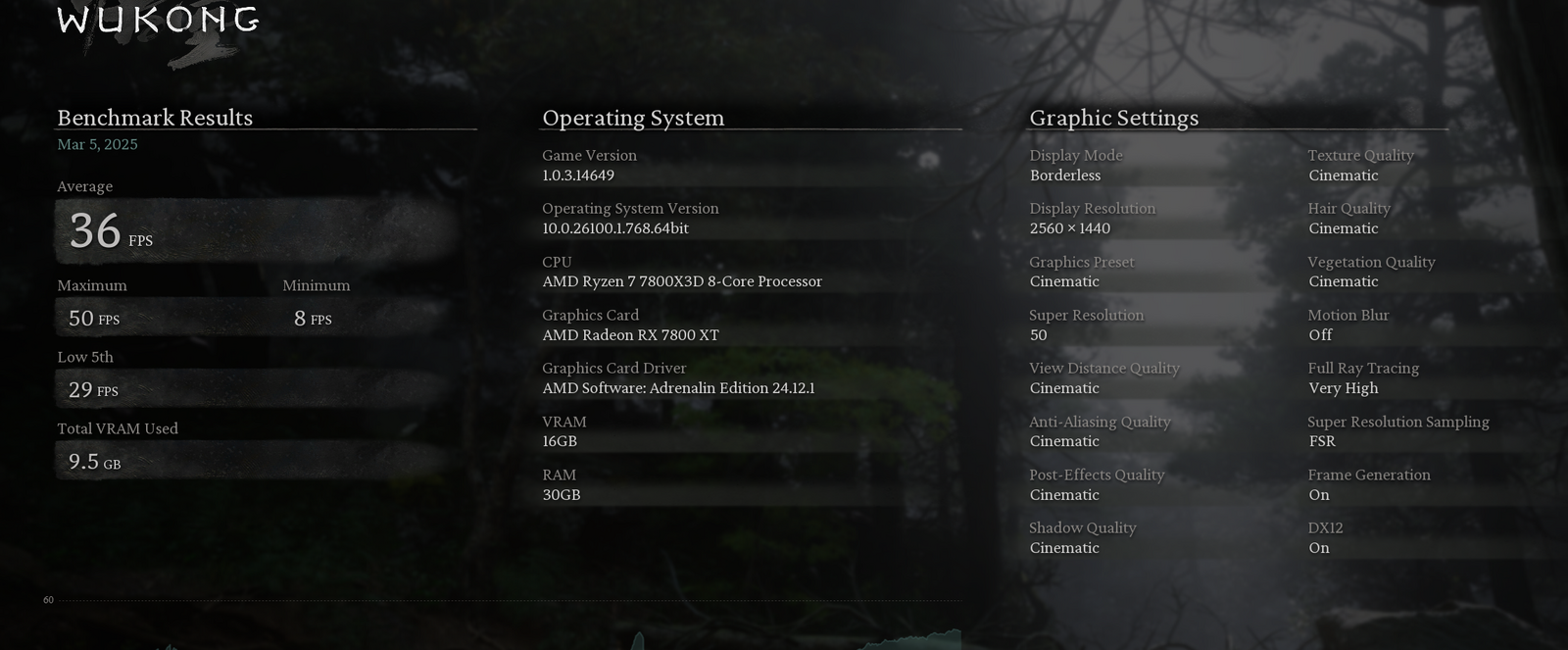Screen dimensions: 1568x650
Task: Click game version 1.0.3.14649
Action: tap(578, 175)
